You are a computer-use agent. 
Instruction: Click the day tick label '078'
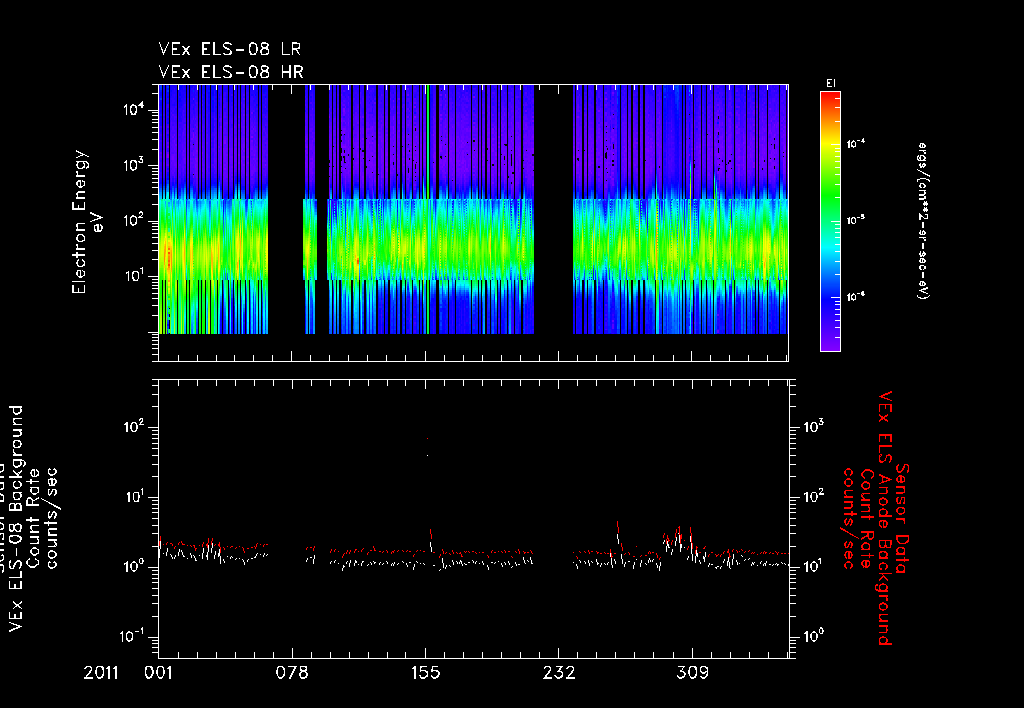[x=292, y=673]
